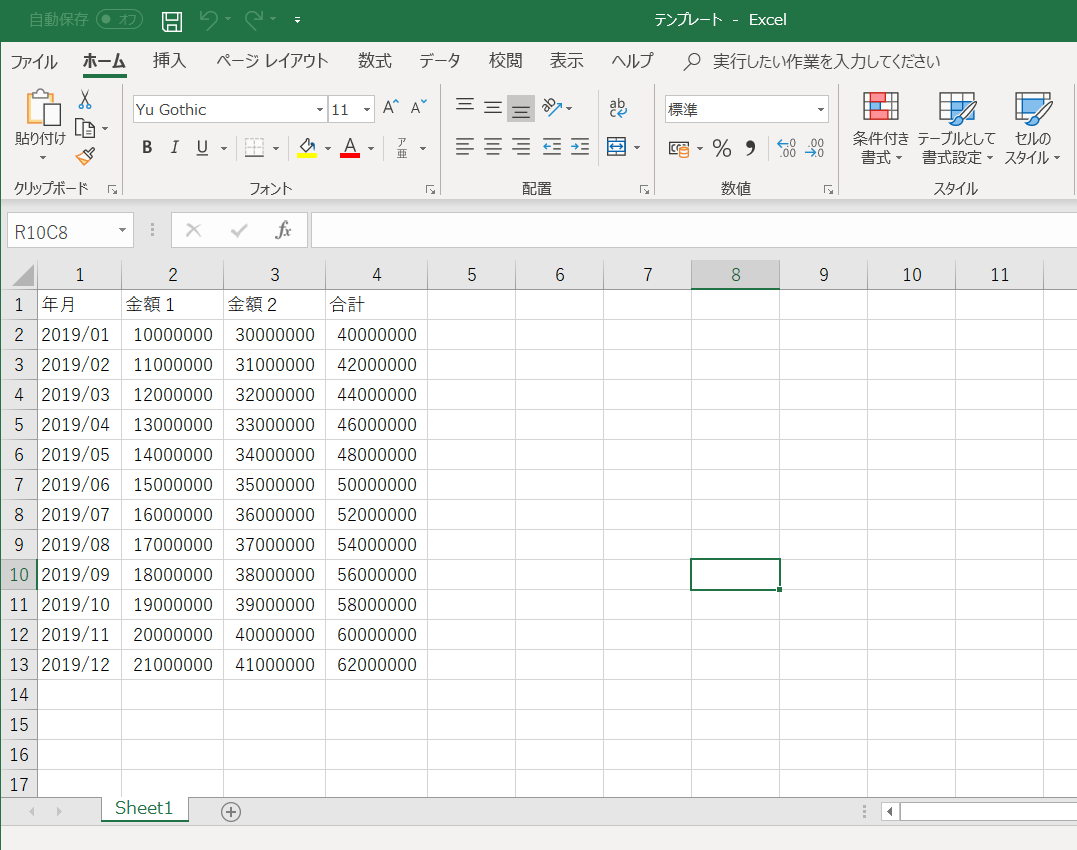Apply yellow fill color swatch
The width and height of the screenshot is (1077, 850).
point(307,148)
